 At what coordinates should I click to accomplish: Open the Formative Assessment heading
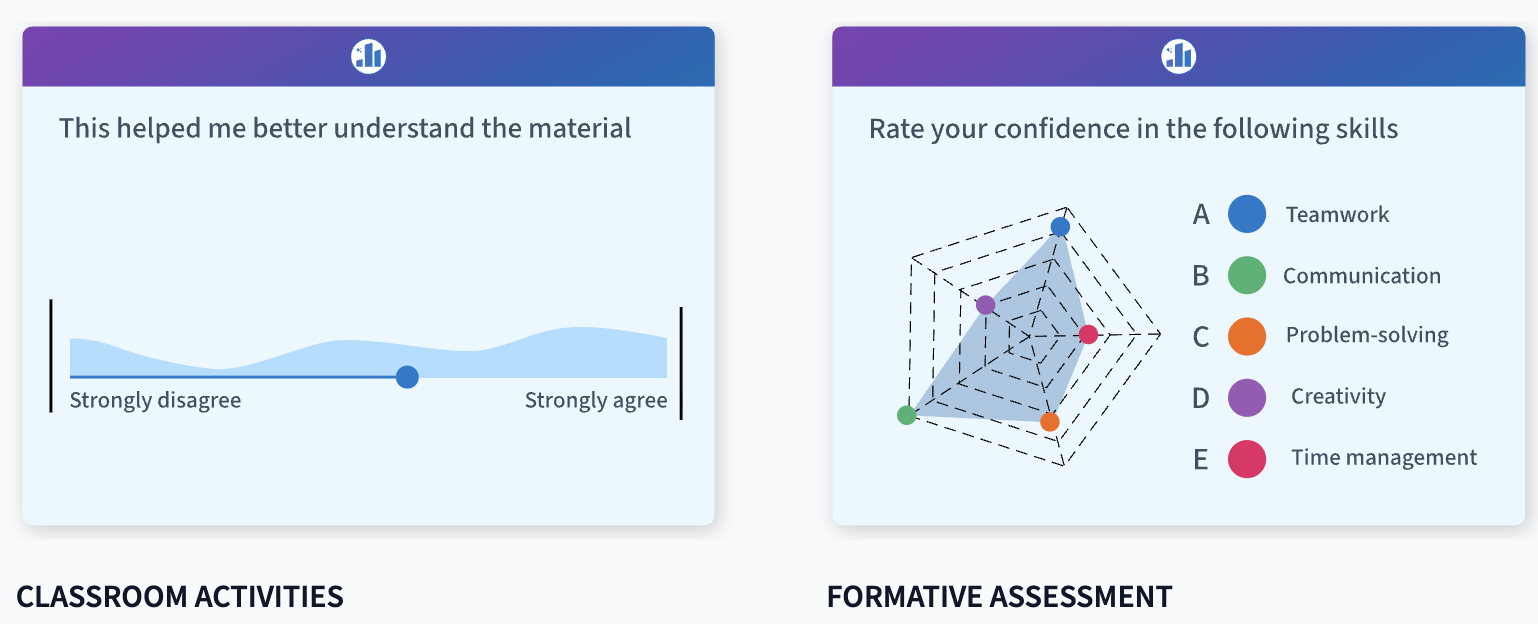click(x=999, y=597)
